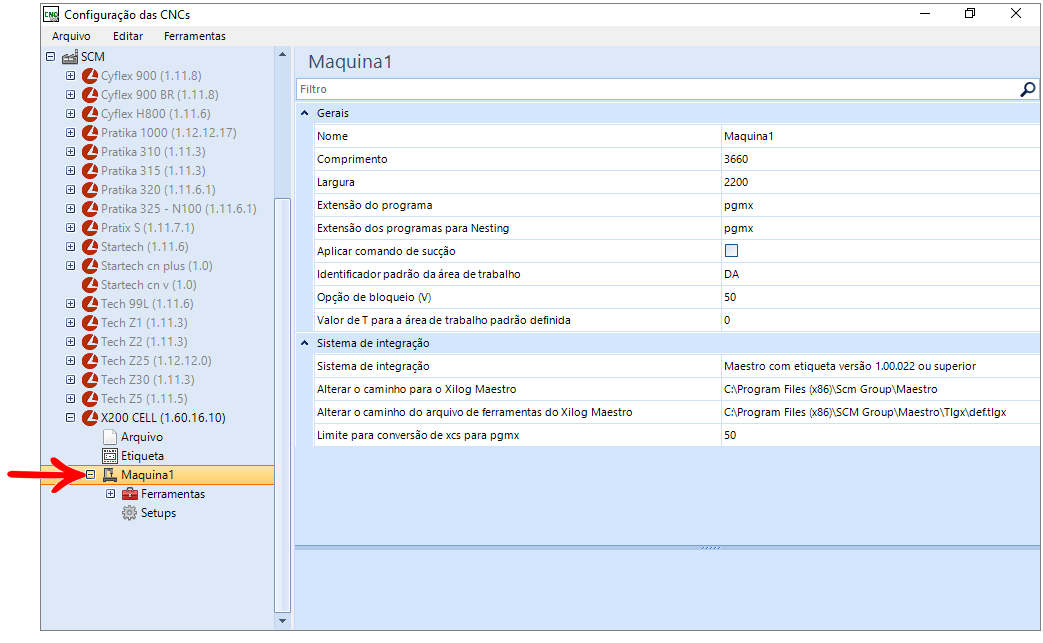Click the Extensão dos programas para Nesting label
Viewport: 1043px width, 643px height.
pyautogui.click(x=412, y=228)
